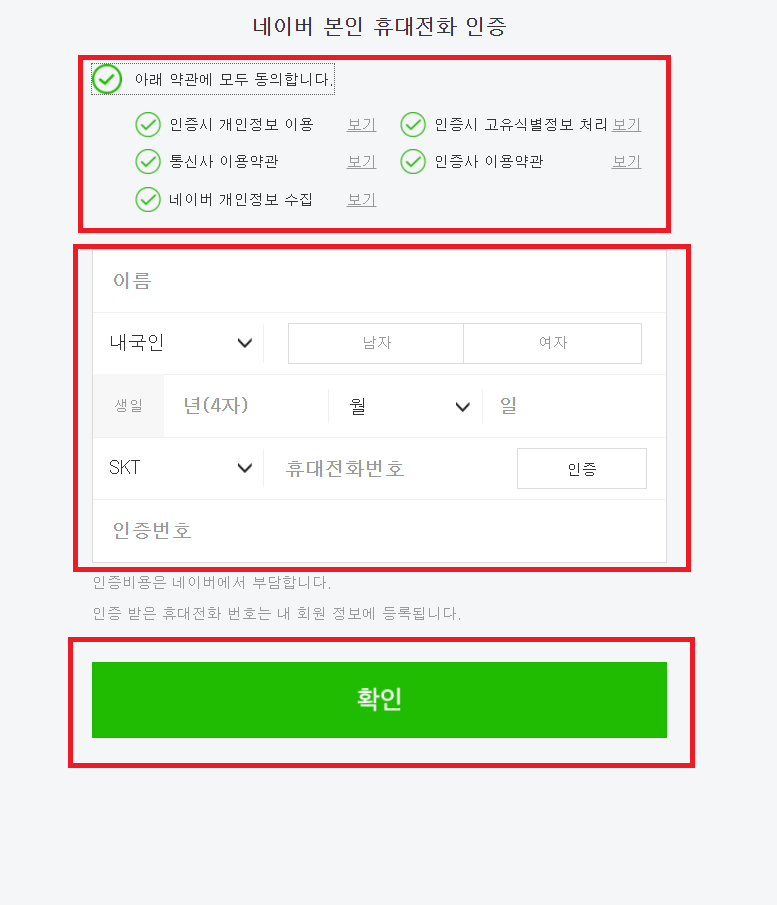Toggle 인증사 이용약관 check icon
The width and height of the screenshot is (777, 905).
[413, 162]
